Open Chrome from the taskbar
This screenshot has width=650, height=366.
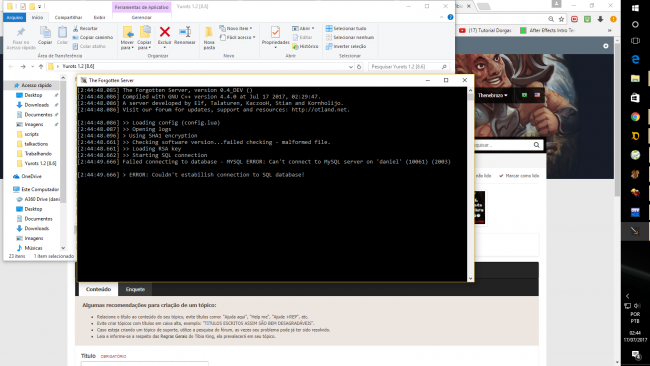pyautogui.click(x=635, y=117)
